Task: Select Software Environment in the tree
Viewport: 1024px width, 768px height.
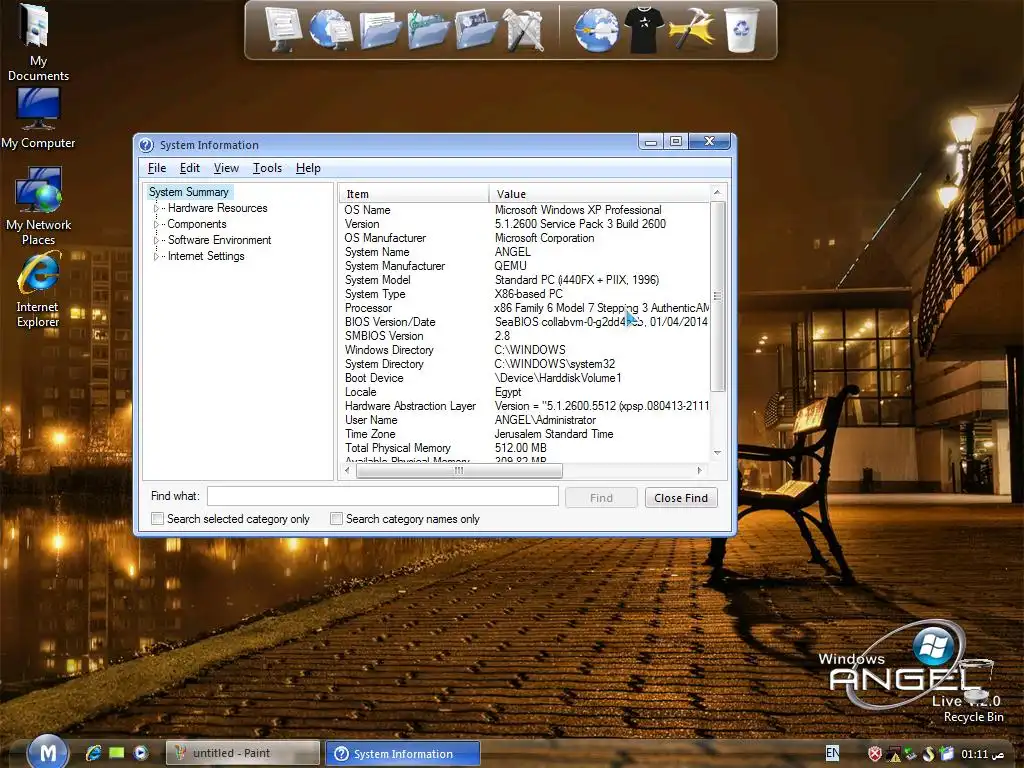Action: pyautogui.click(x=219, y=240)
